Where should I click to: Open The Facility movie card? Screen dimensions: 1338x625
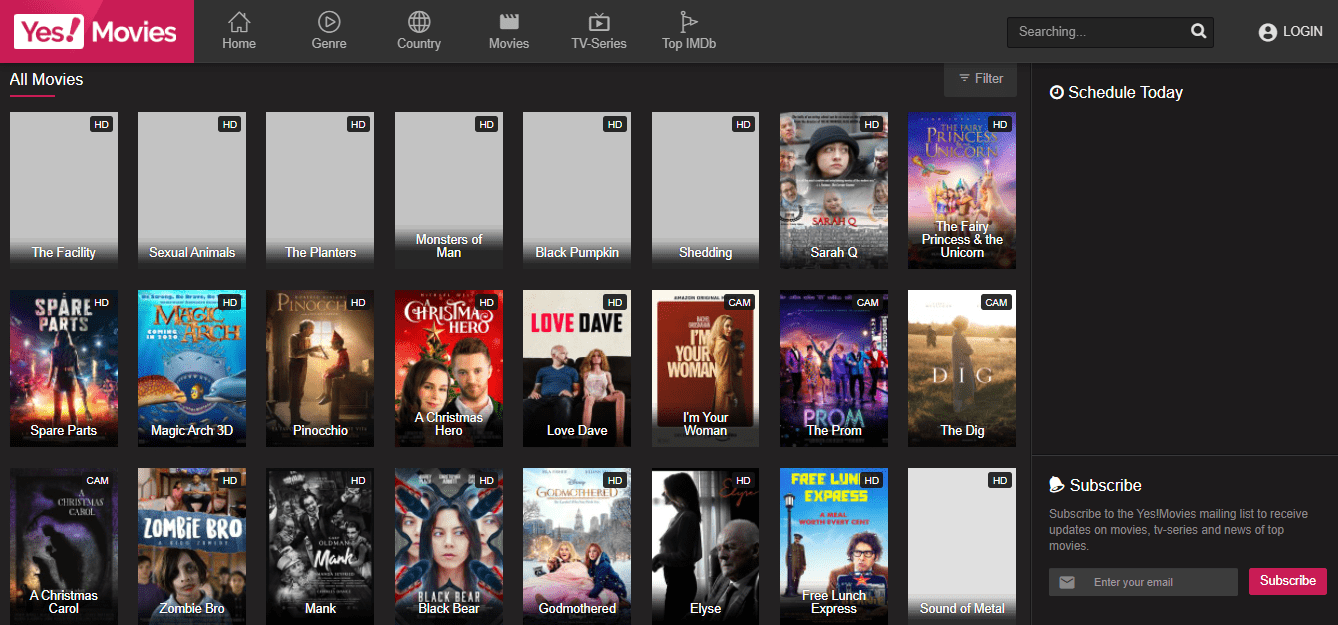64,190
